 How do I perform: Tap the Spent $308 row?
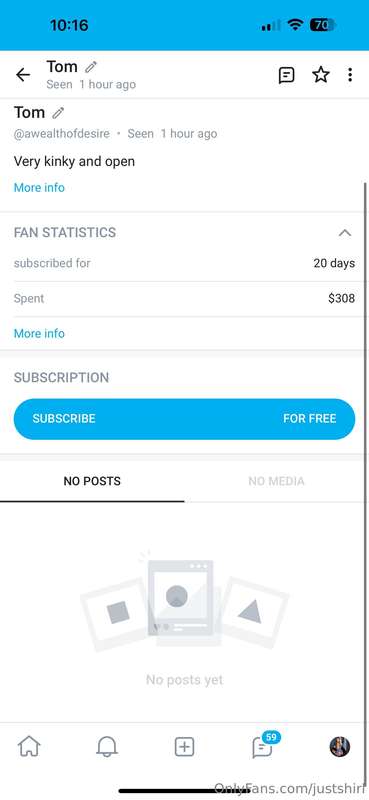[184, 298]
